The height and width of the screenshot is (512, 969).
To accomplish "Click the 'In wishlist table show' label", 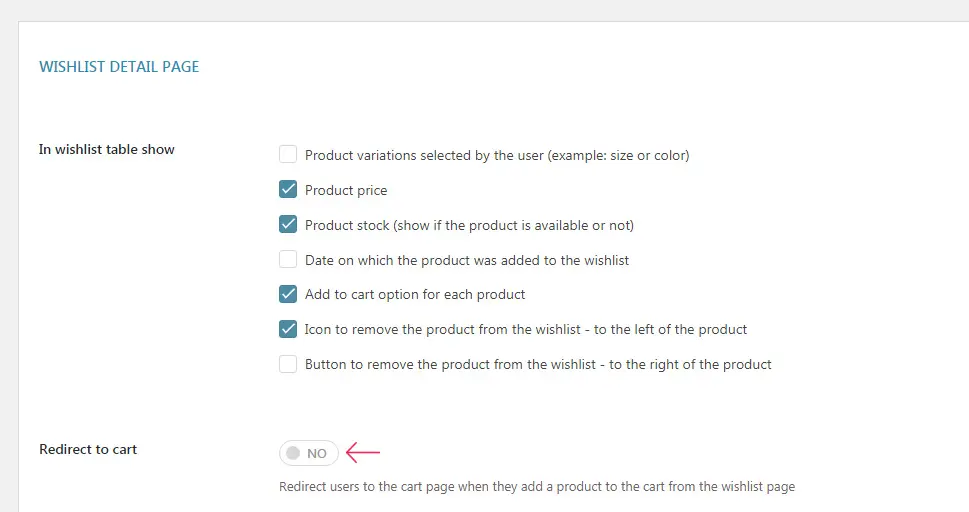I will 107,150.
